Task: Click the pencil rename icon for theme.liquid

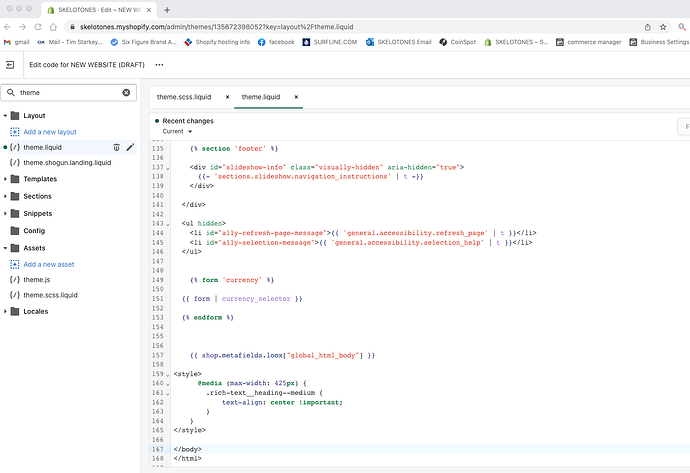Action: (130, 147)
